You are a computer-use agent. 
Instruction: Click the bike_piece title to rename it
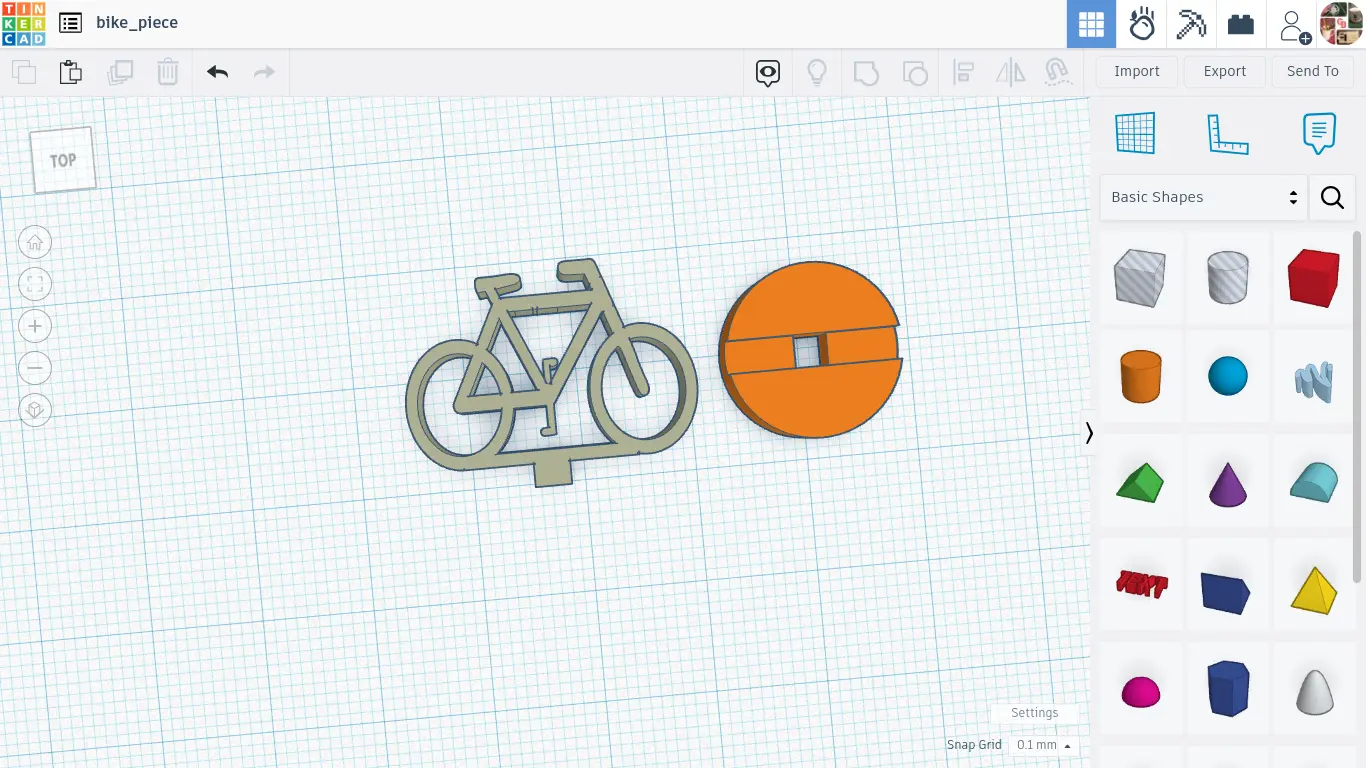[x=136, y=22]
